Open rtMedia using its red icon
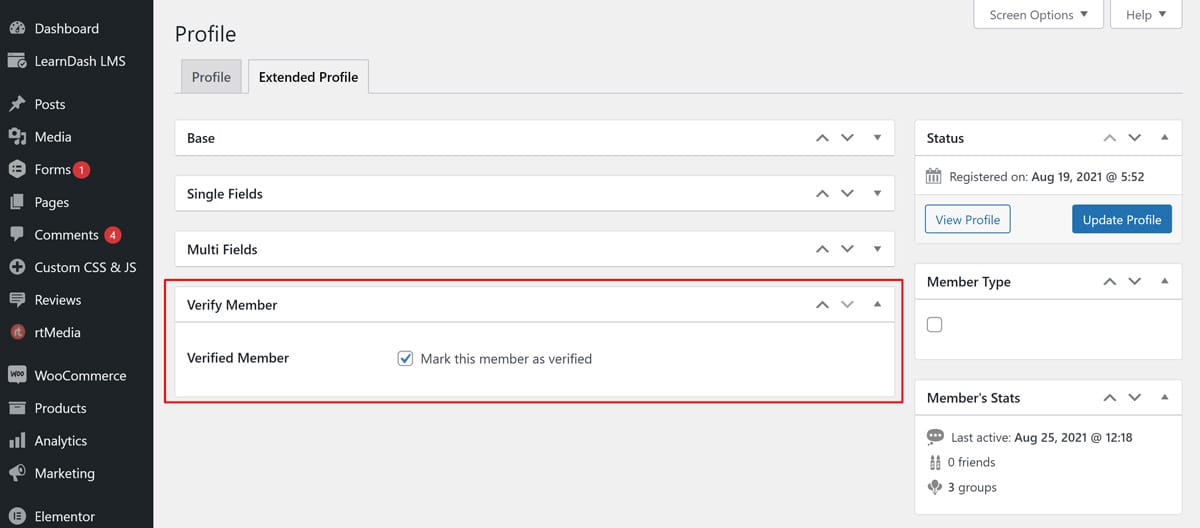The width and height of the screenshot is (1200, 528). pos(17,332)
